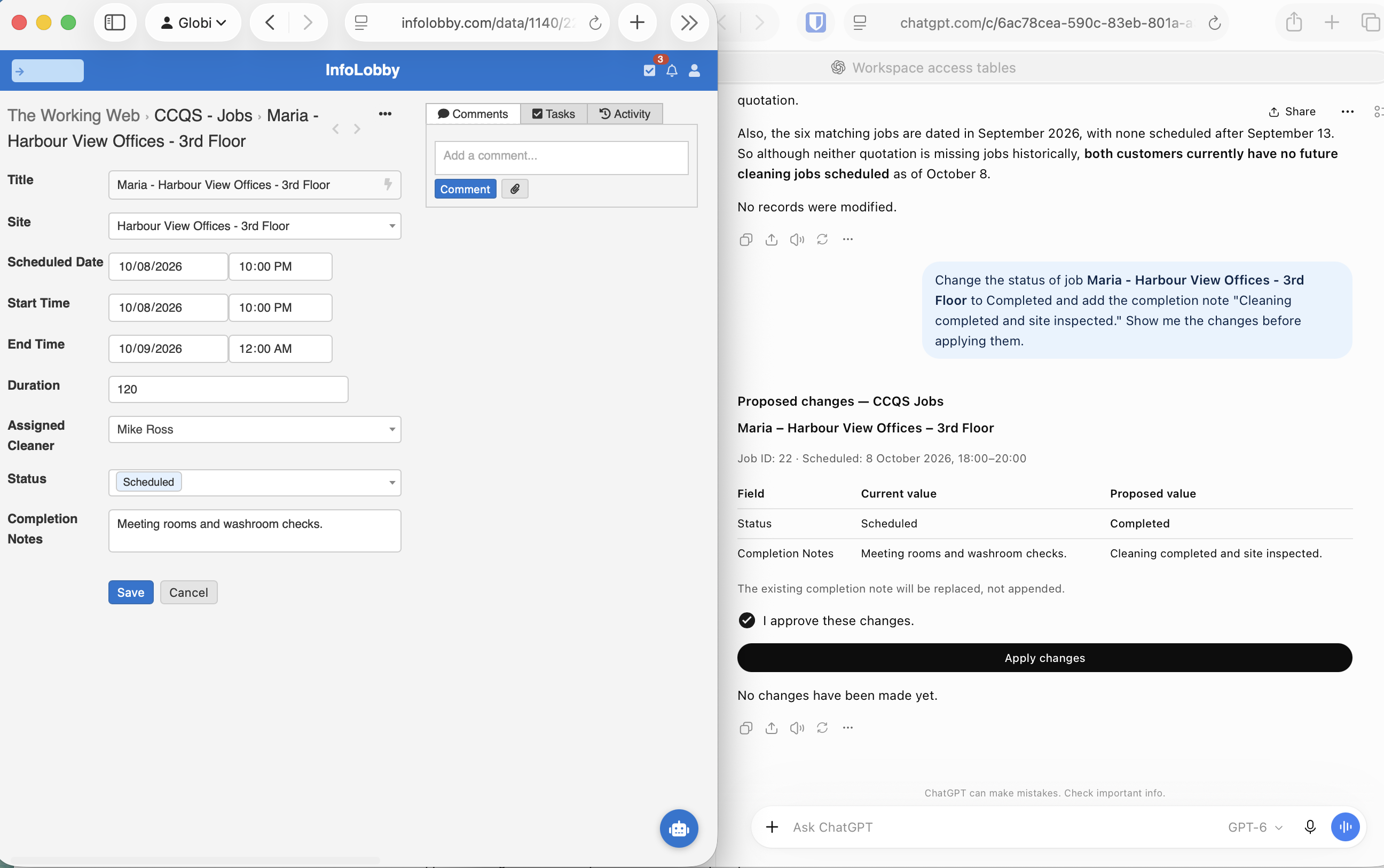Open the record options three-dot menu
Screen dimensions: 1384x868
385,114
